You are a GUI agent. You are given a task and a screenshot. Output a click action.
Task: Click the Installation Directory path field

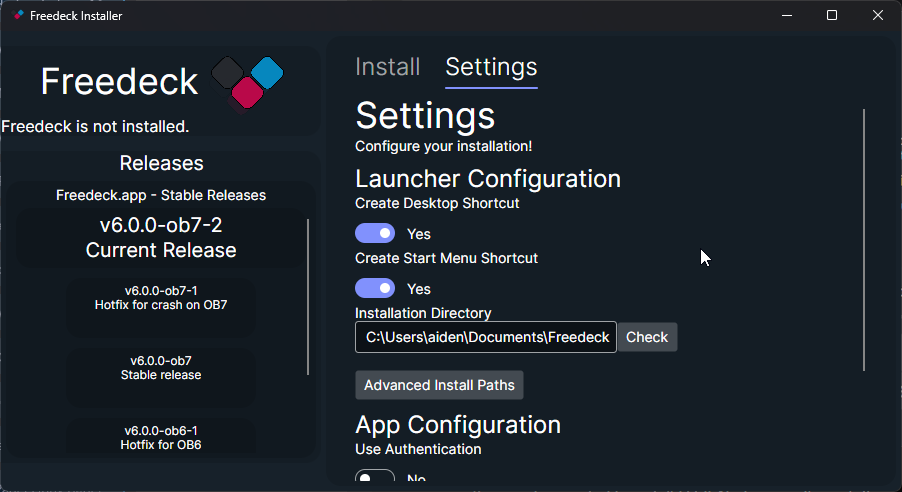coord(486,337)
